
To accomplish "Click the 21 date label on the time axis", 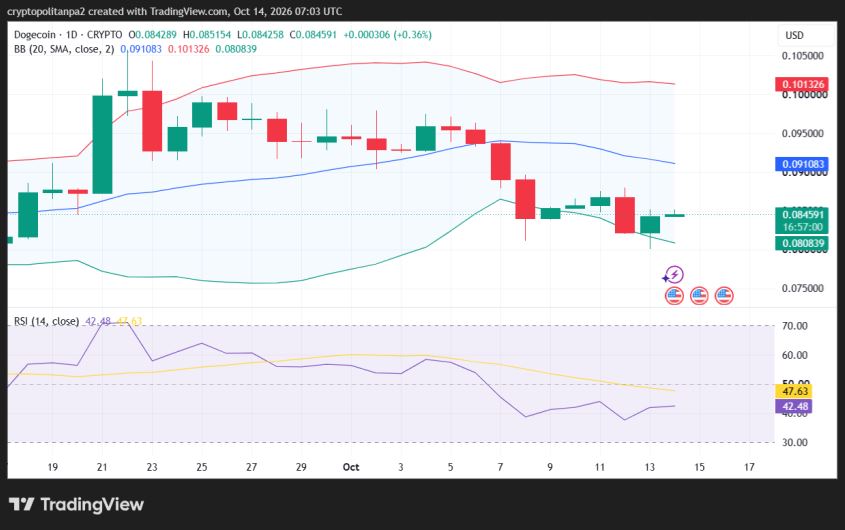I will 102,467.
